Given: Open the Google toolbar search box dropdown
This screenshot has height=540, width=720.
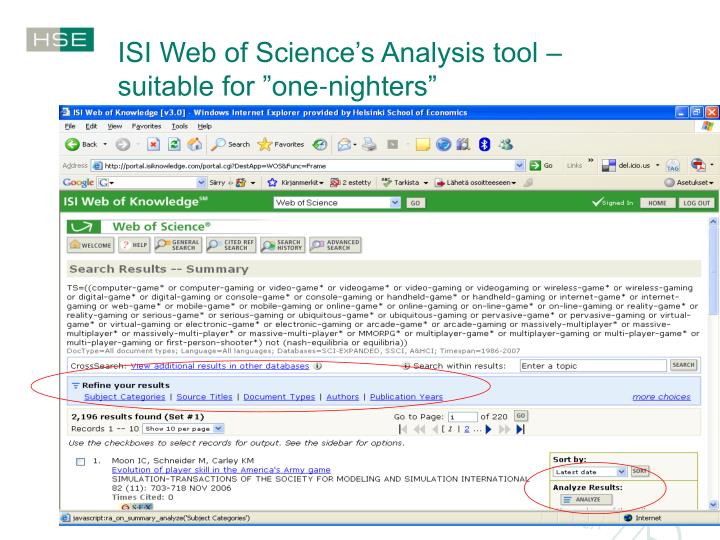Looking at the screenshot, I should point(201,183).
